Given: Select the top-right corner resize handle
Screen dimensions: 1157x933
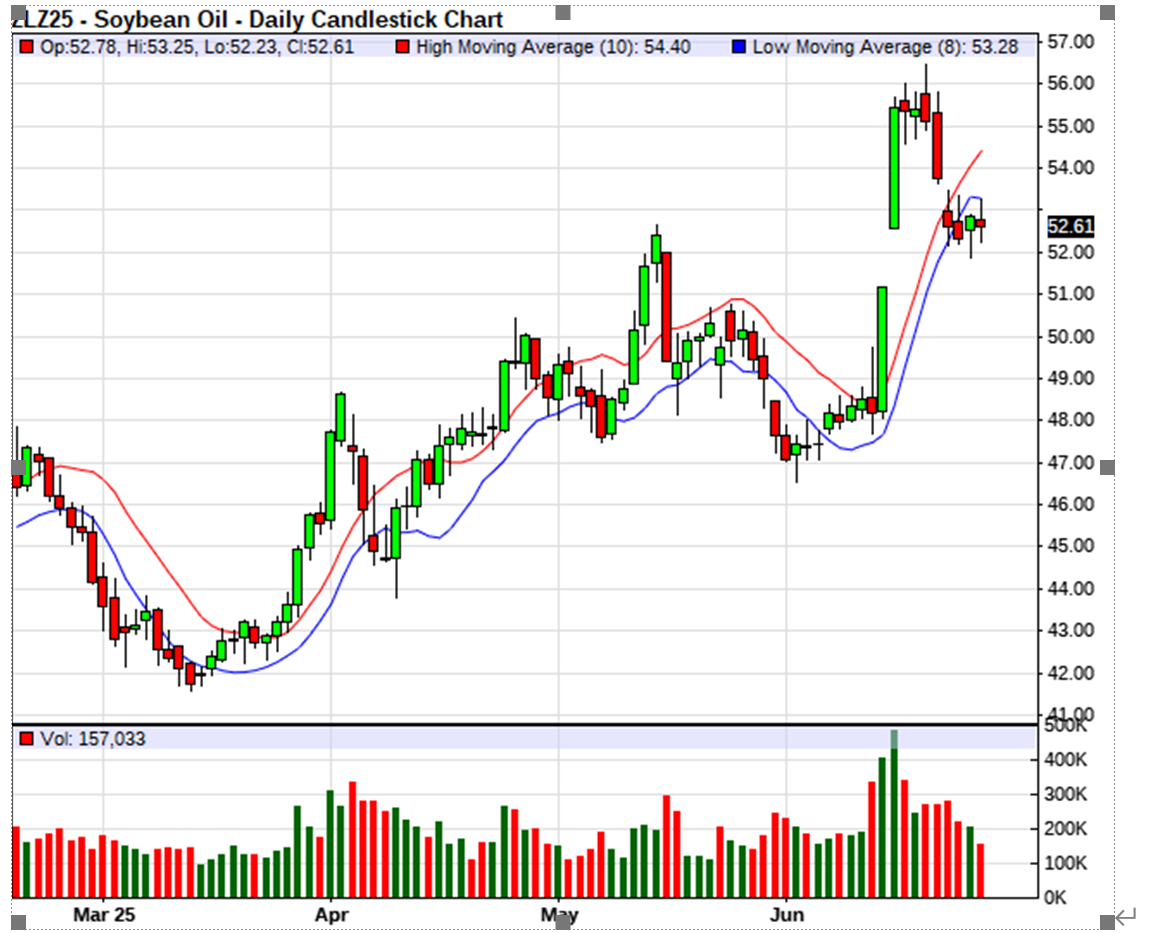Looking at the screenshot, I should tap(1107, 12).
